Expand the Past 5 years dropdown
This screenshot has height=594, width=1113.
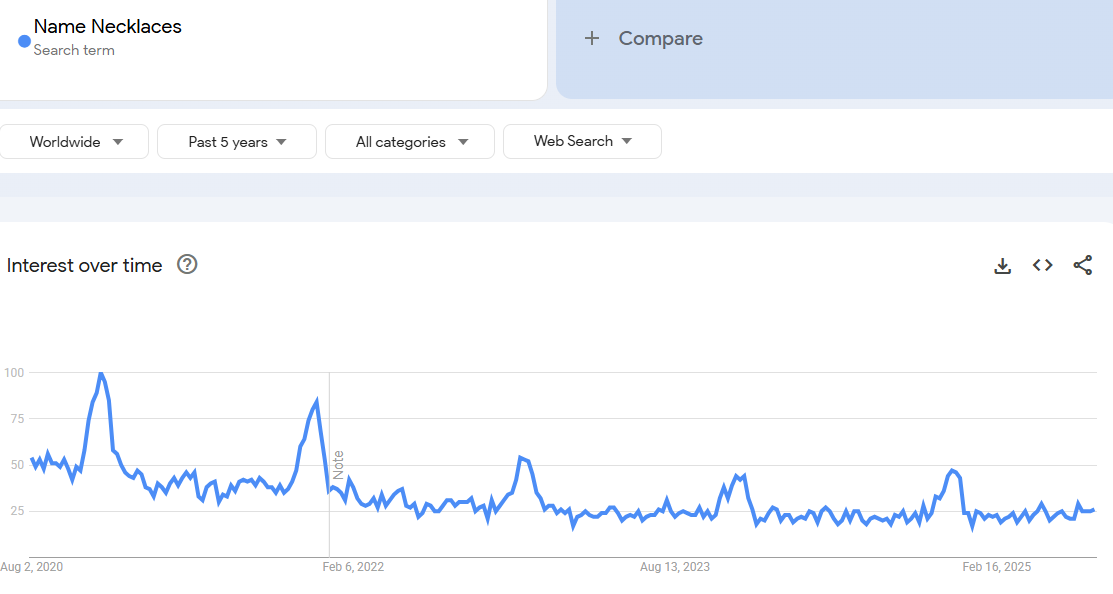click(x=237, y=142)
